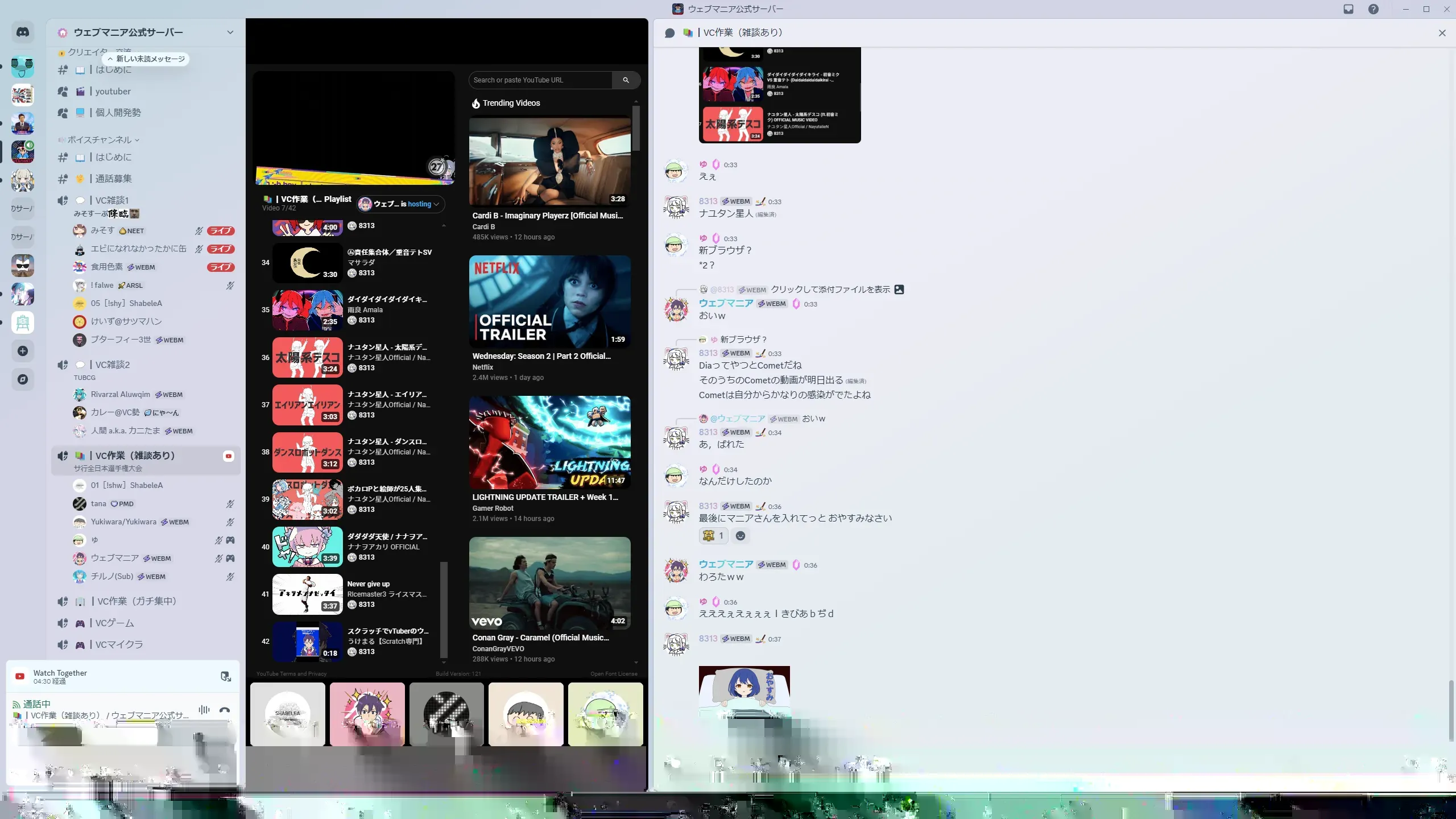Image resolution: width=1456 pixels, height=819 pixels.
Task: Open the inbox icon in title bar
Action: 1348,9
